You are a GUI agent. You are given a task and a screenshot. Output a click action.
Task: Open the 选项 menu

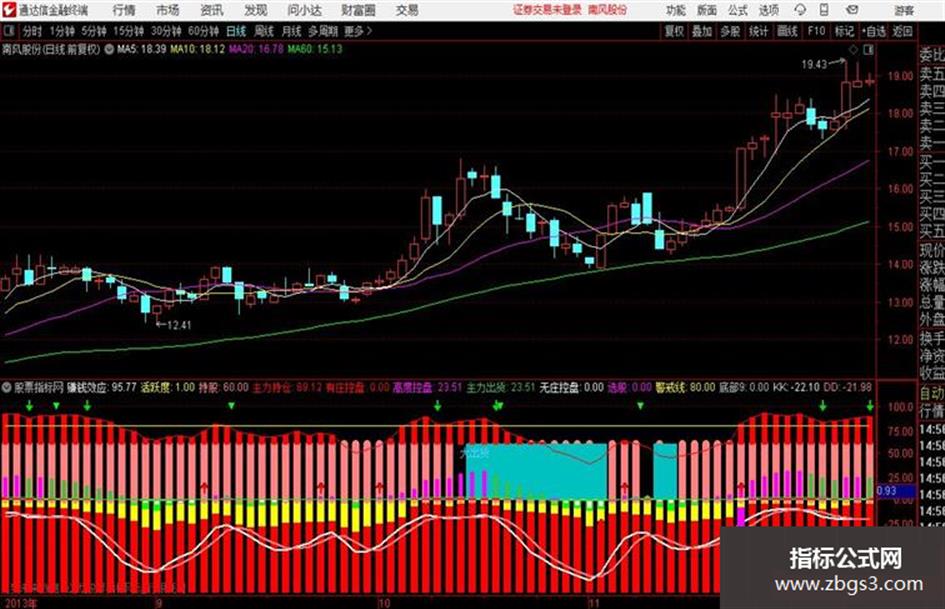click(x=768, y=10)
